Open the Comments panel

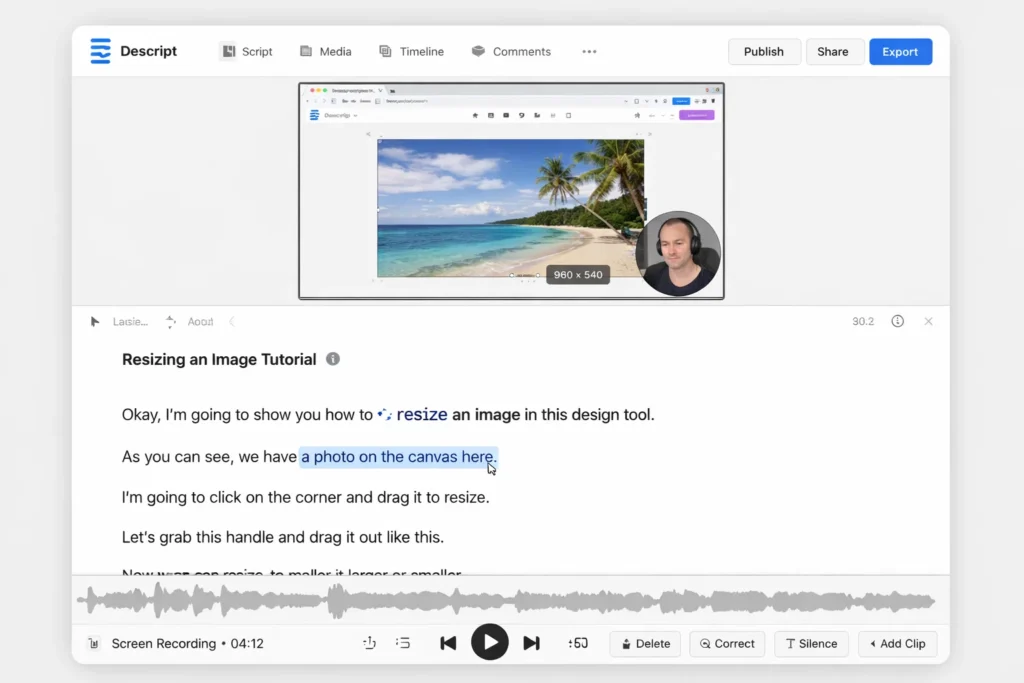(511, 51)
